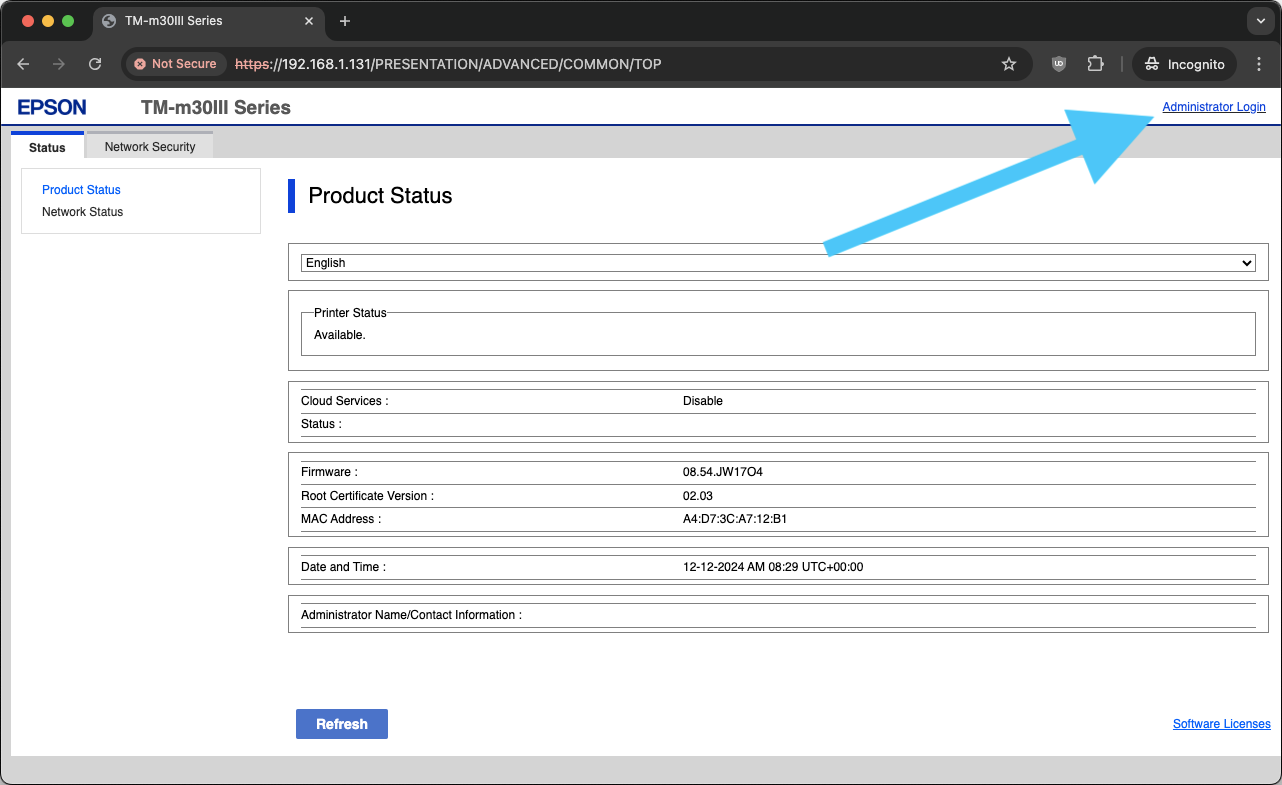Viewport: 1282px width, 785px height.
Task: Click the MAC Address label
Action: 341,519
